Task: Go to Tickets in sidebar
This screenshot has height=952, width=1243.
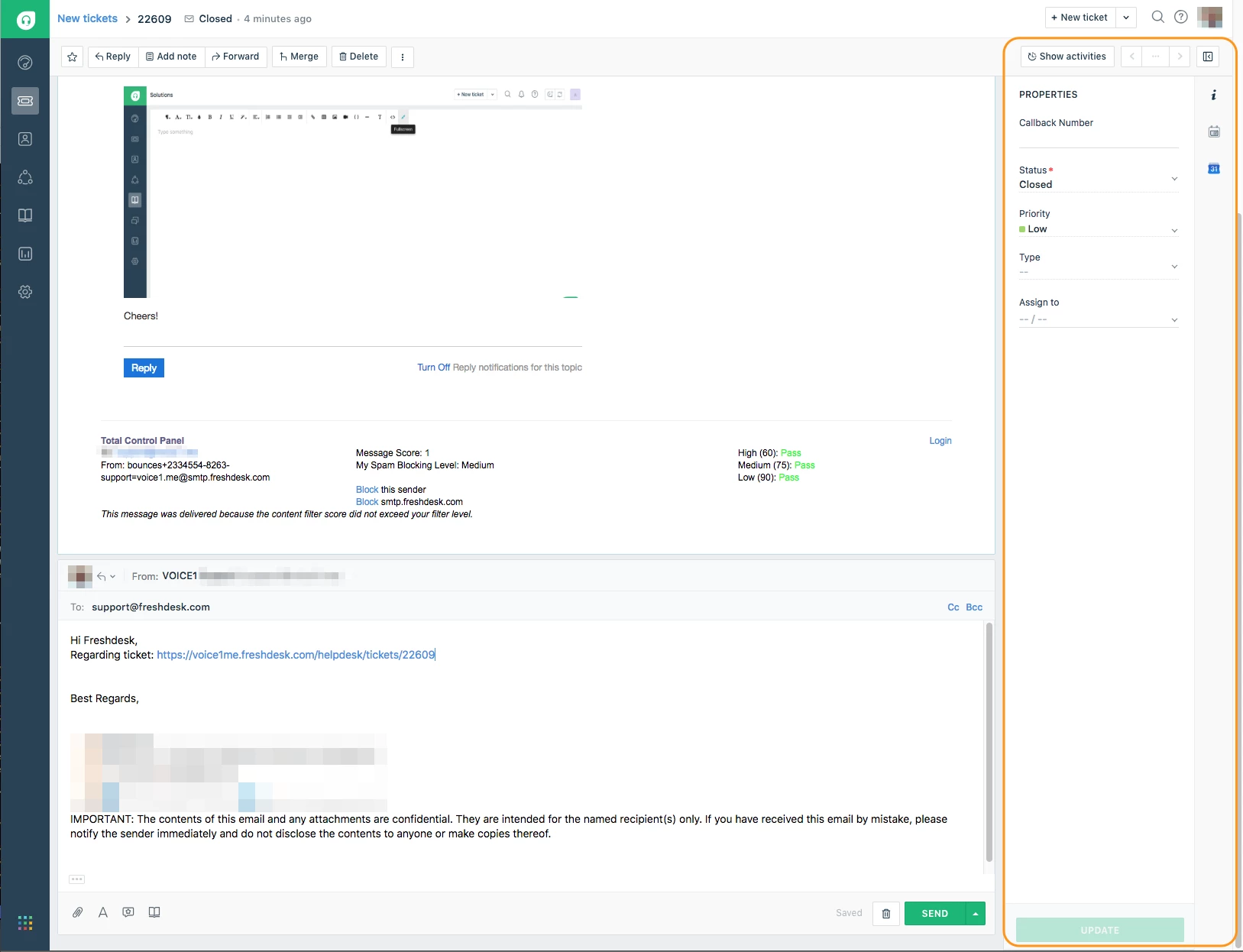Action: tap(25, 101)
